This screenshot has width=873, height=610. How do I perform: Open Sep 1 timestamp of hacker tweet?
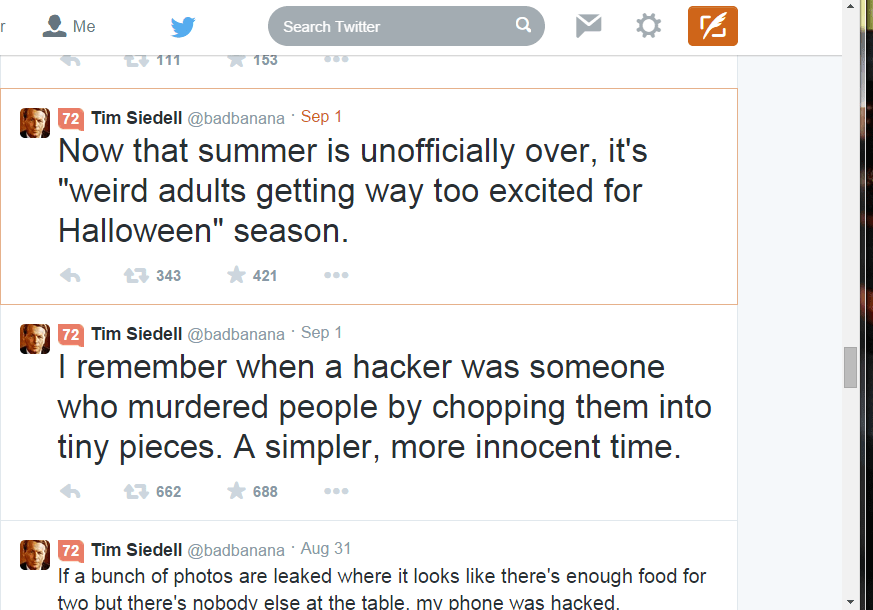[321, 333]
